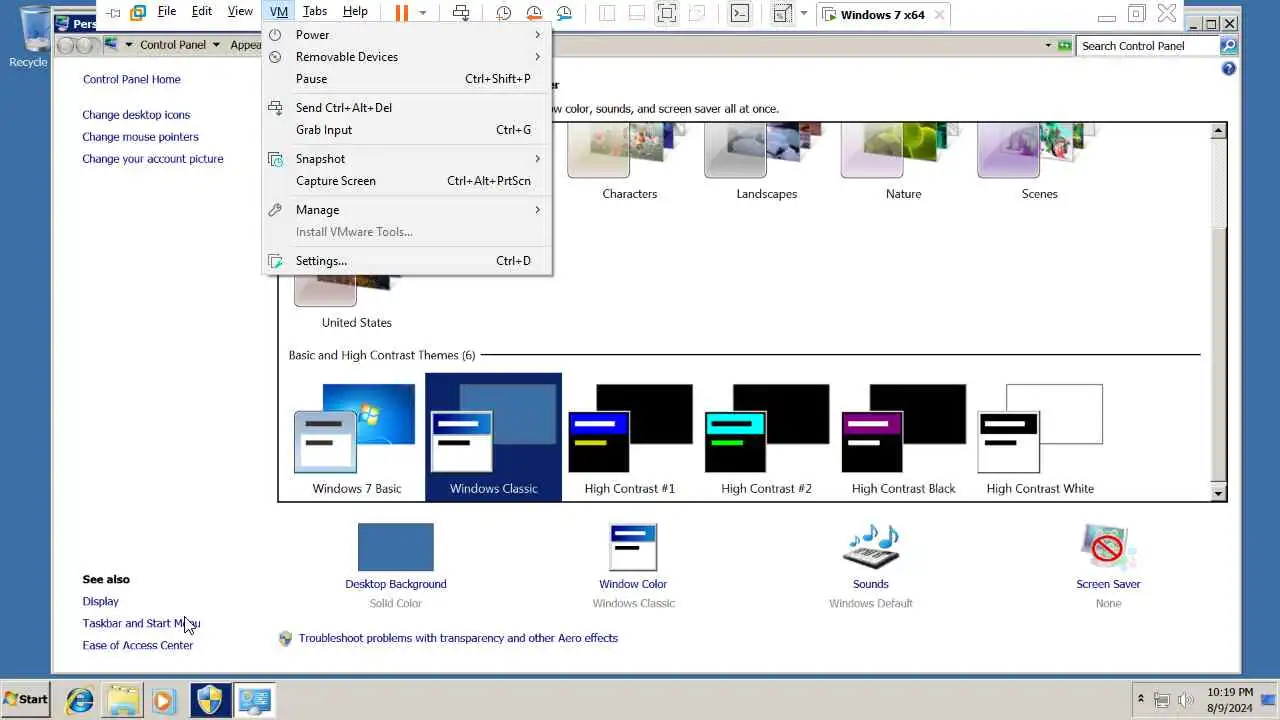Select the Windows 7 x64 tab

pos(883,14)
